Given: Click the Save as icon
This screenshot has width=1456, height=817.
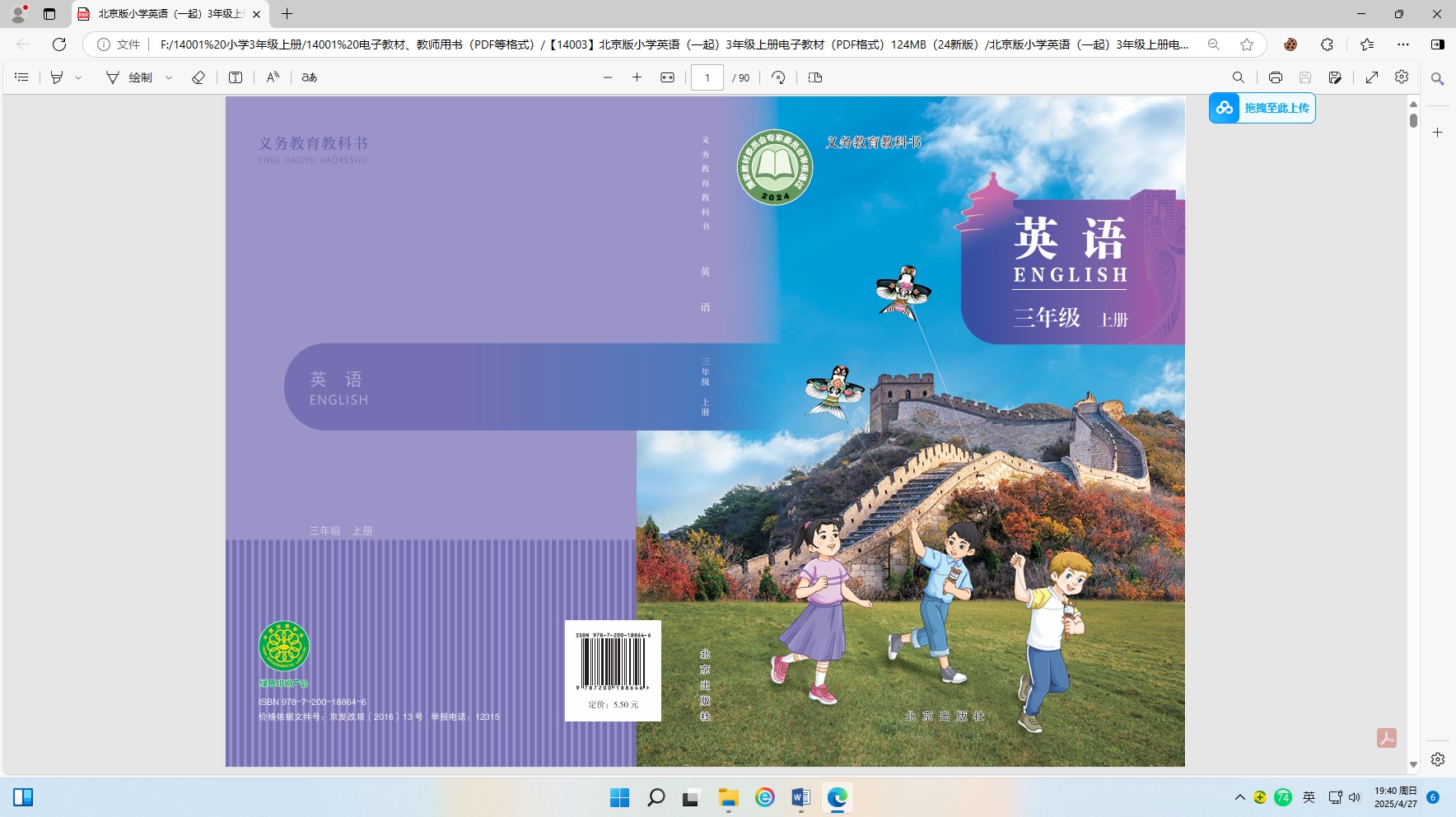Looking at the screenshot, I should (1335, 77).
